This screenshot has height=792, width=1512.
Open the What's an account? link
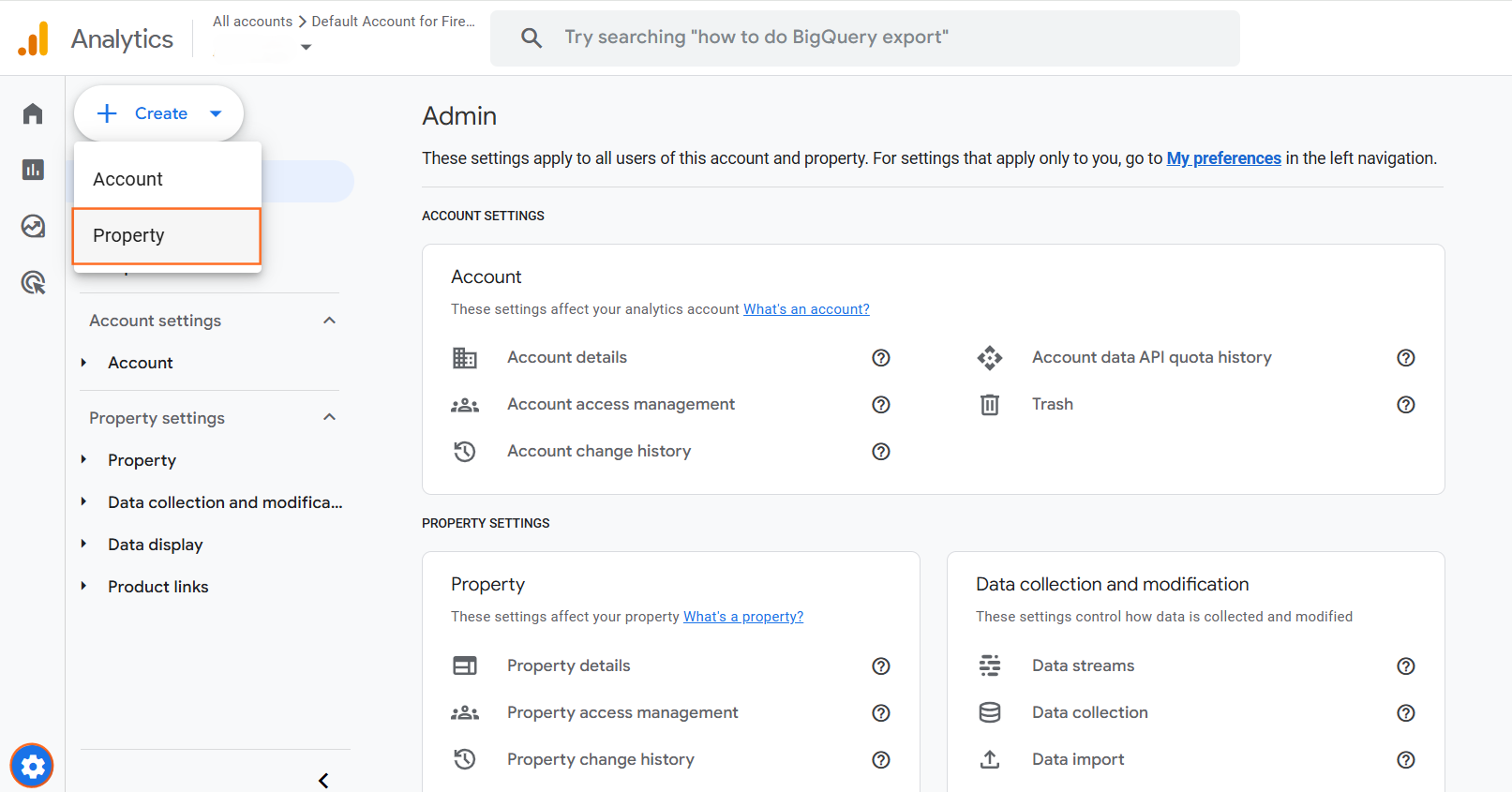(806, 309)
